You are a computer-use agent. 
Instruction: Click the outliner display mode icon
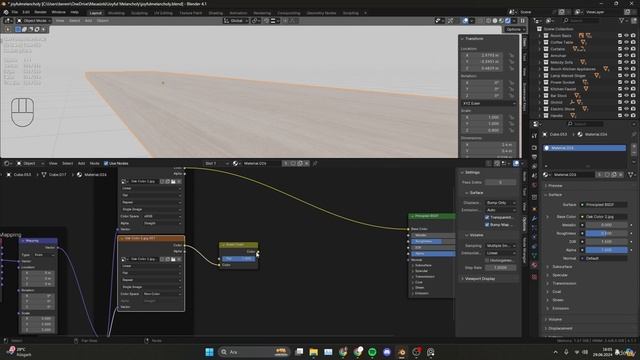pyautogui.click(x=549, y=20)
